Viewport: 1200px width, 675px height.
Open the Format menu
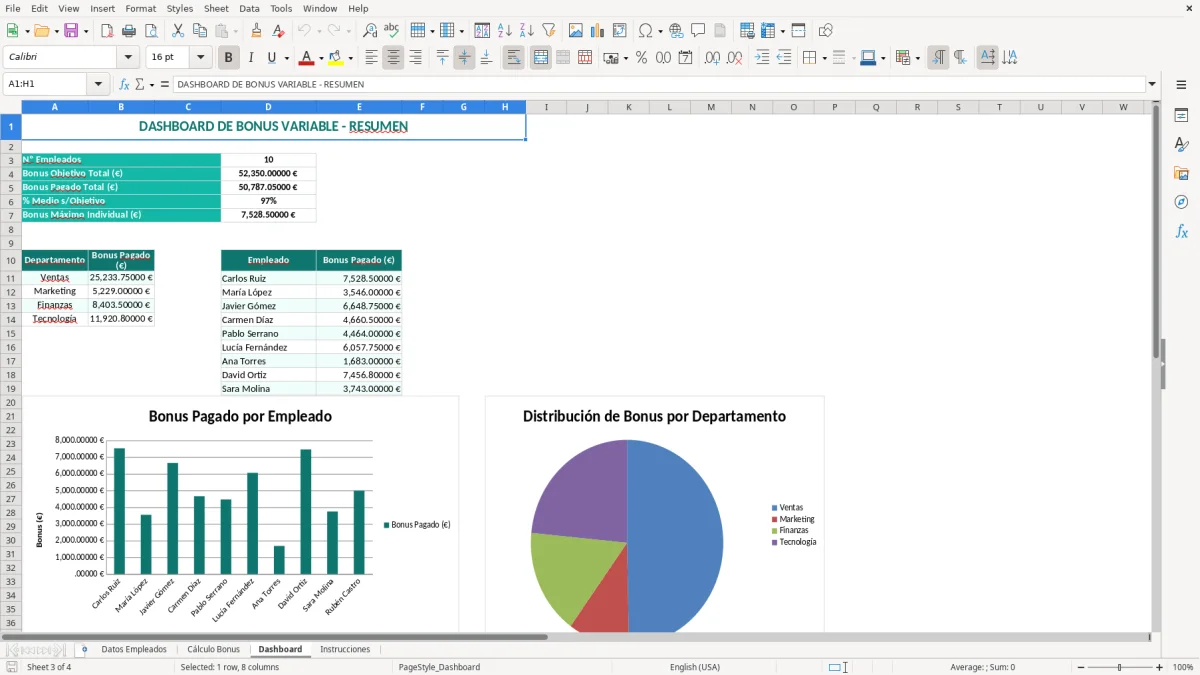coord(141,8)
